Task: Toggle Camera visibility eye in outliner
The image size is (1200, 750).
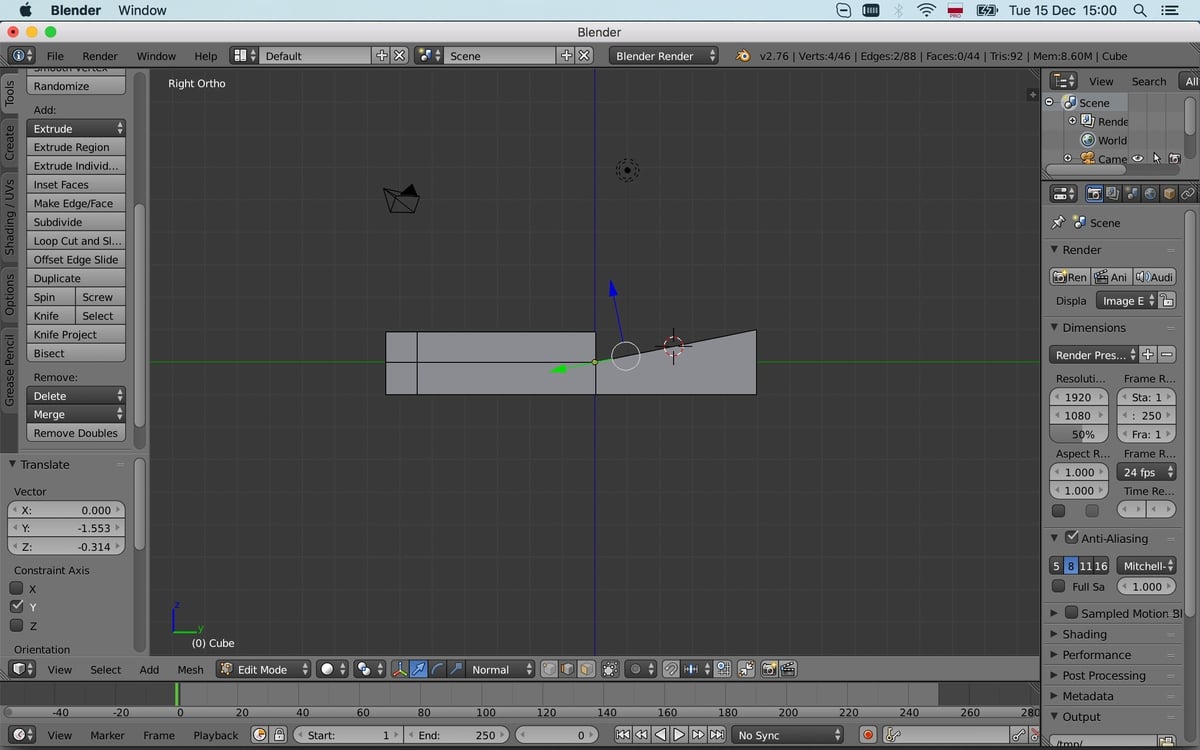Action: [x=1138, y=158]
